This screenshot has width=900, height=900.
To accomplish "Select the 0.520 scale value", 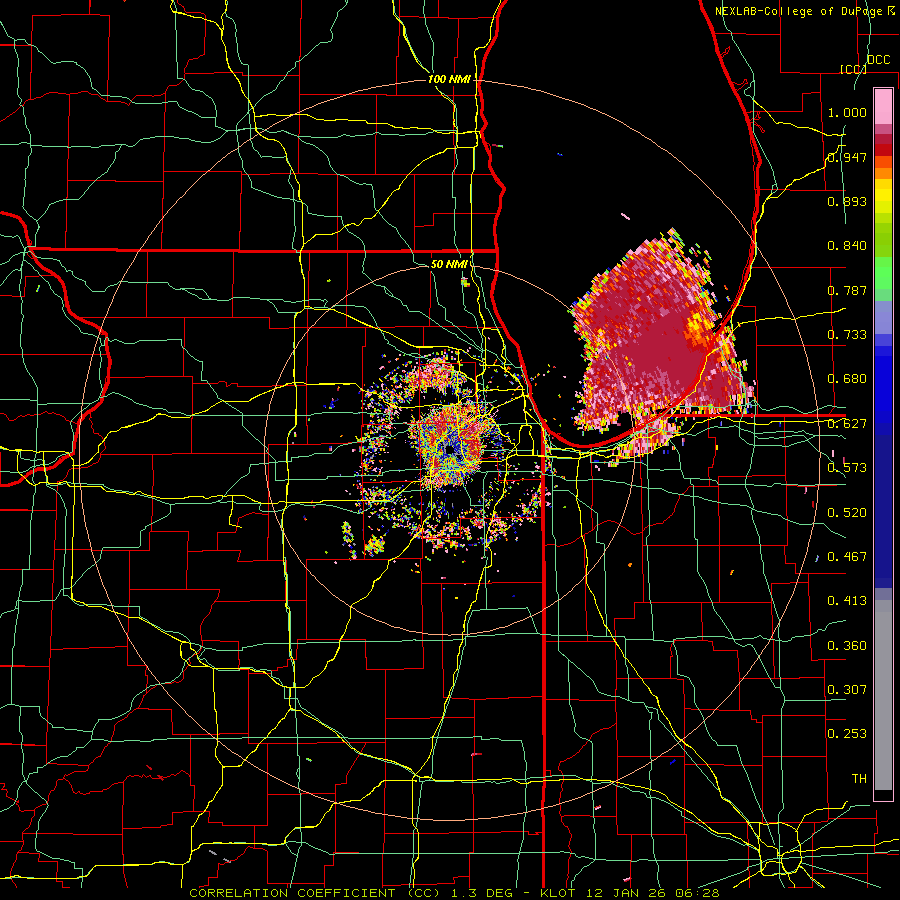I will pyautogui.click(x=847, y=512).
